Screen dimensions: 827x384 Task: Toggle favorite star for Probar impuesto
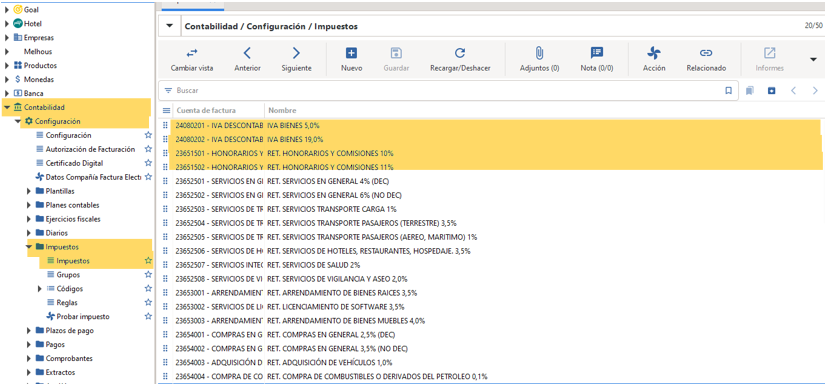(x=148, y=316)
